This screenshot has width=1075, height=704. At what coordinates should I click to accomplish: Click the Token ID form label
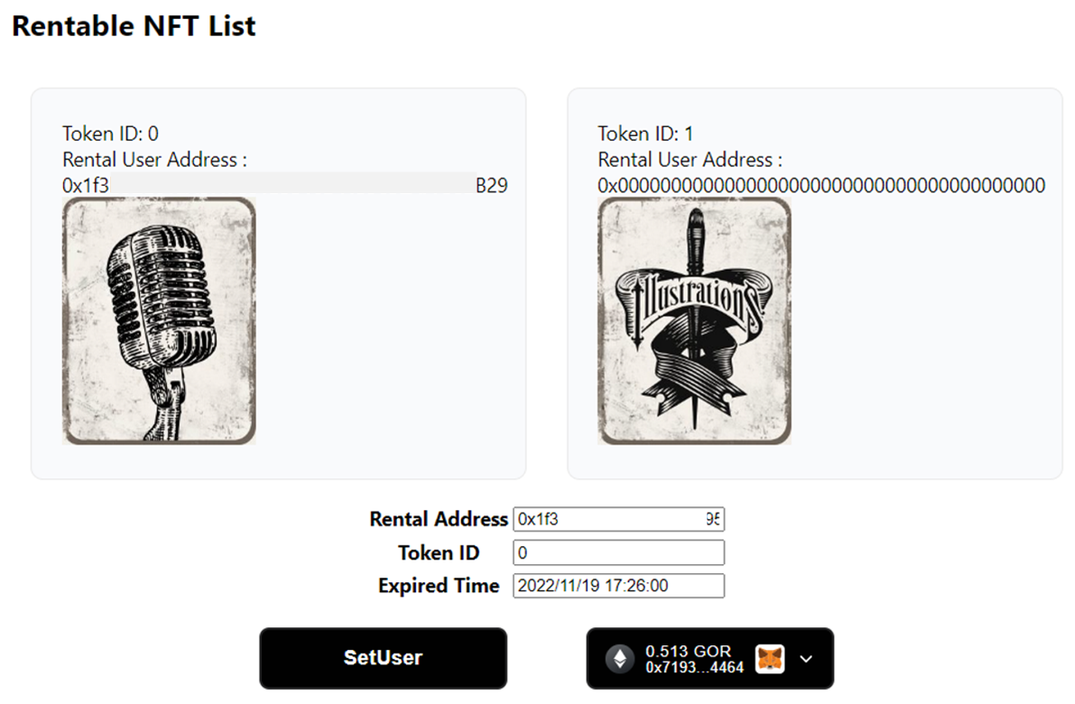pyautogui.click(x=438, y=553)
